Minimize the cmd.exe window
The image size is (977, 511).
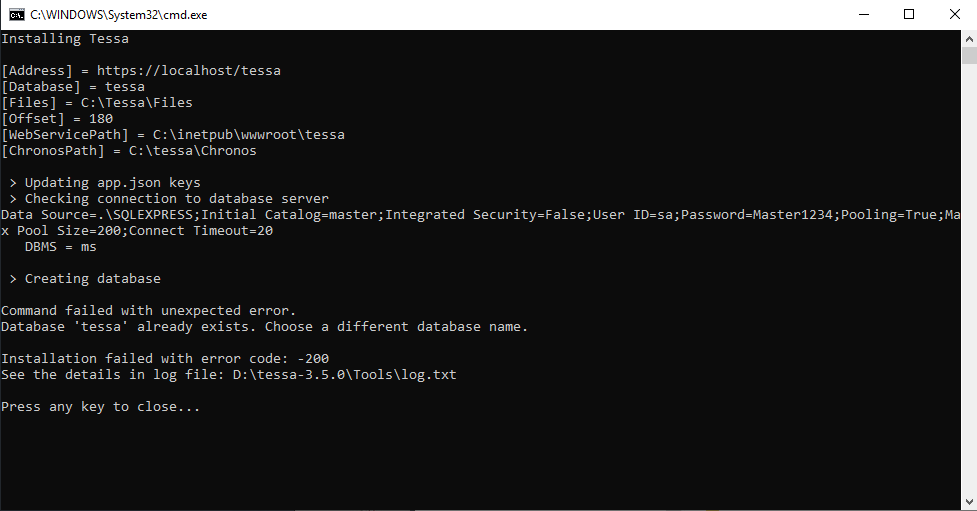(864, 14)
